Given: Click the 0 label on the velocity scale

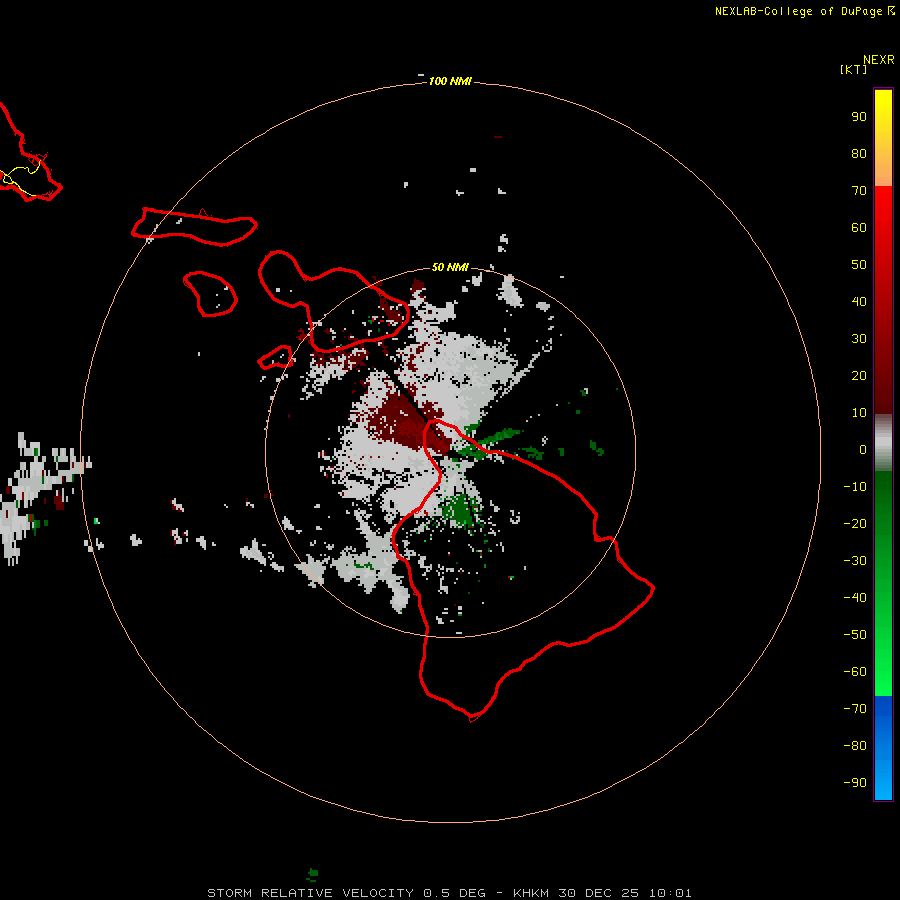Looking at the screenshot, I should click(863, 449).
